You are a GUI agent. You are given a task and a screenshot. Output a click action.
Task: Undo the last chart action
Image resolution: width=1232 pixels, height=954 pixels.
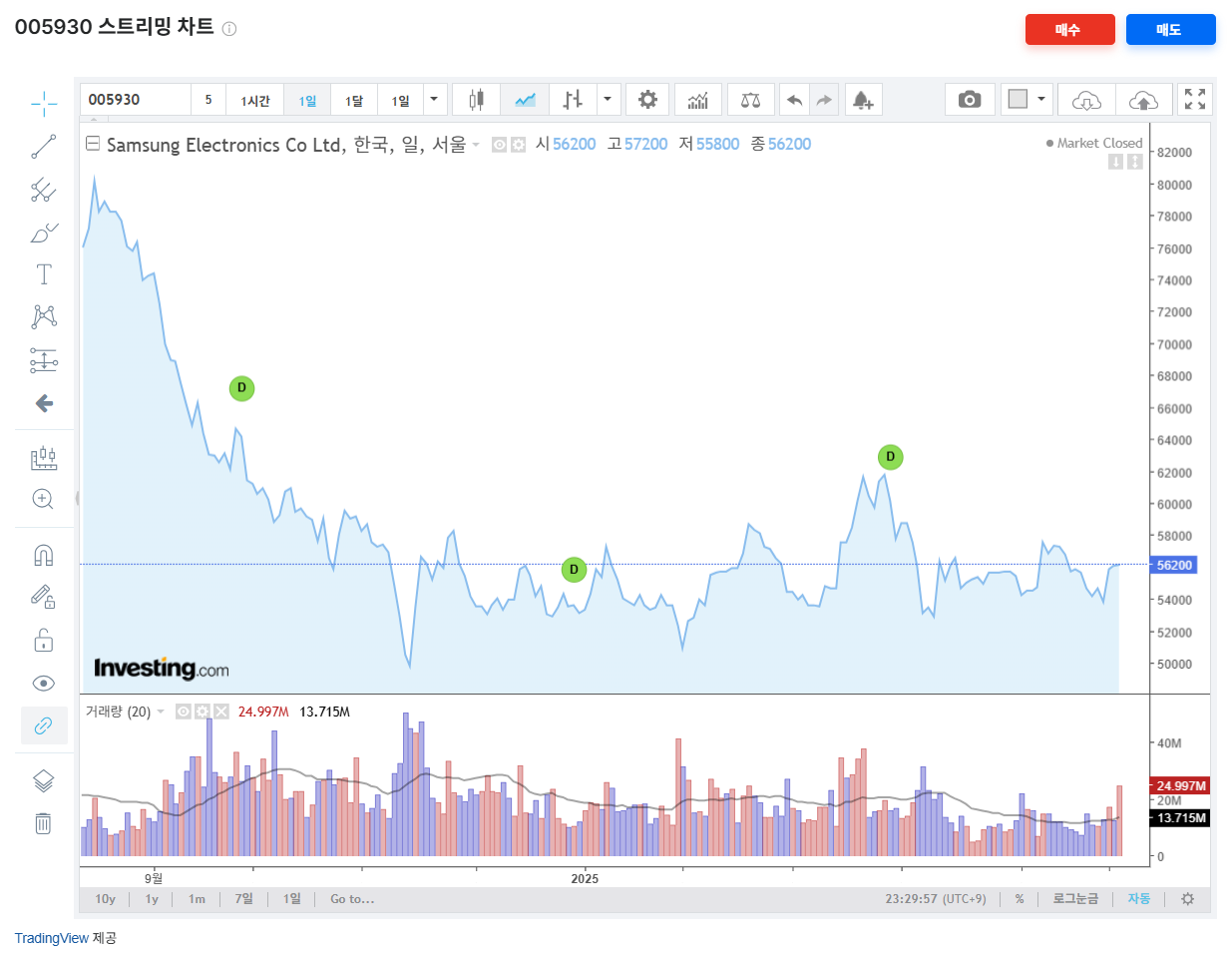click(x=794, y=100)
